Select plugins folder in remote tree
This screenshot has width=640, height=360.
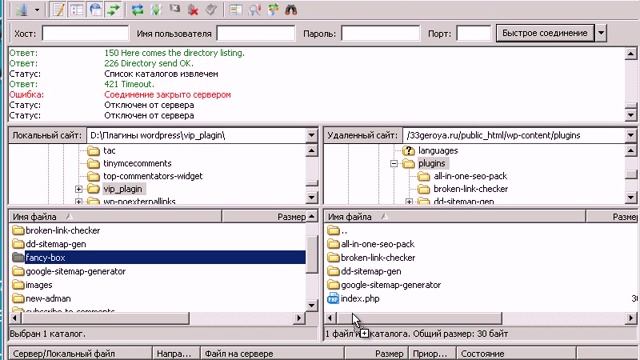432,164
